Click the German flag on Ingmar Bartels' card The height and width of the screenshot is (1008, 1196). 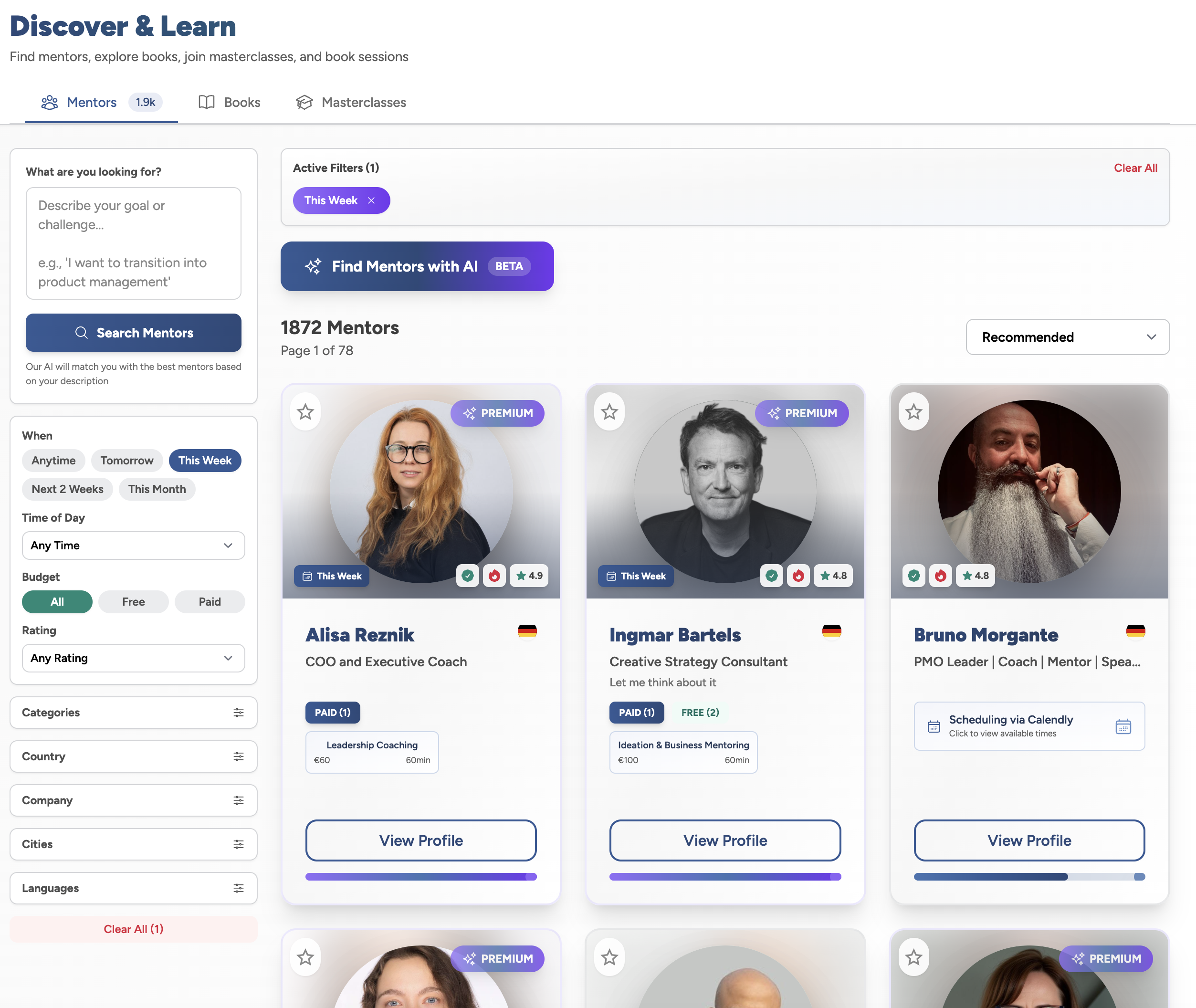coord(831,631)
